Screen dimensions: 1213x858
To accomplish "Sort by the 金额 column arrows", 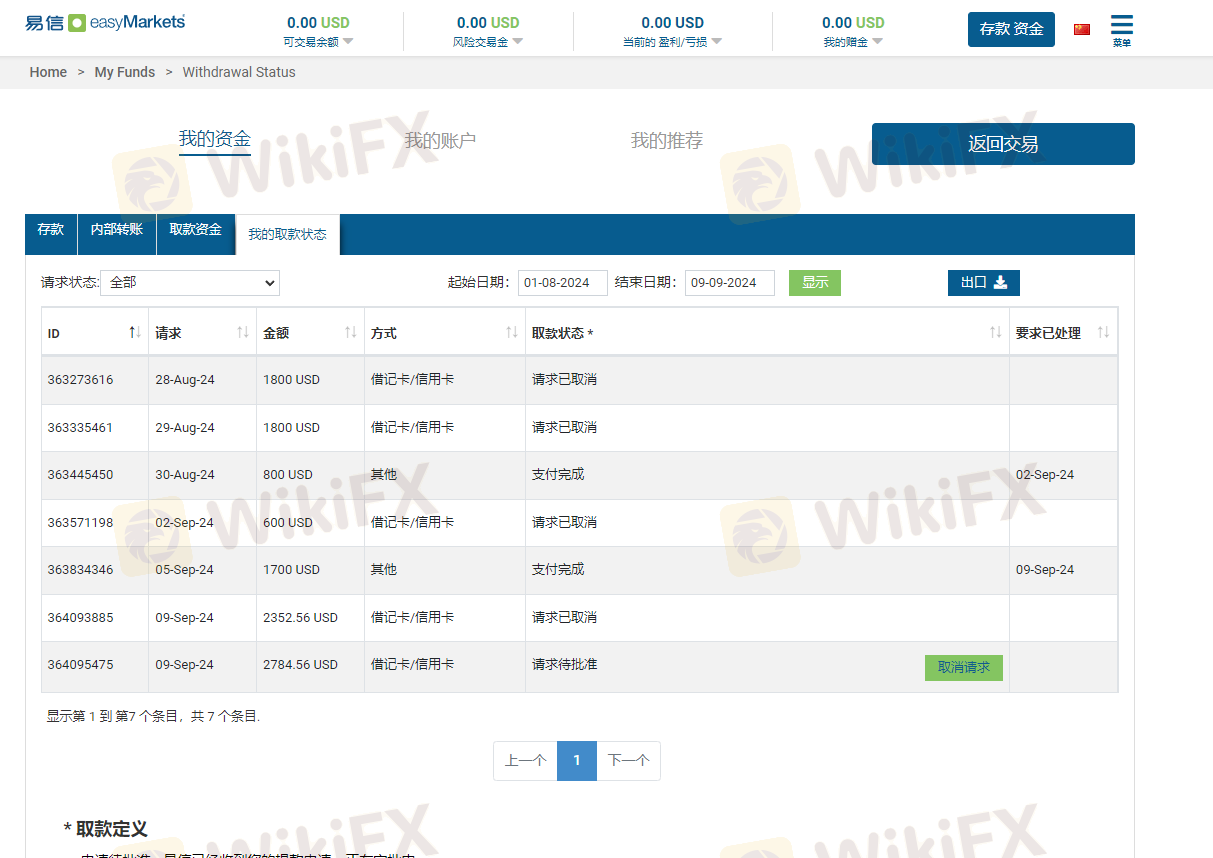I will click(351, 332).
